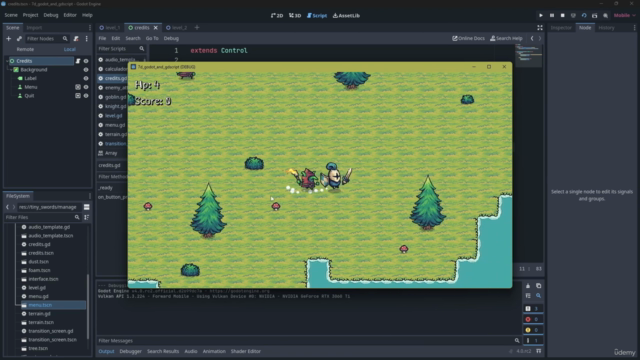The width and height of the screenshot is (640, 360).
Task: Toggle error messages filter in Output
Action: [533, 319]
